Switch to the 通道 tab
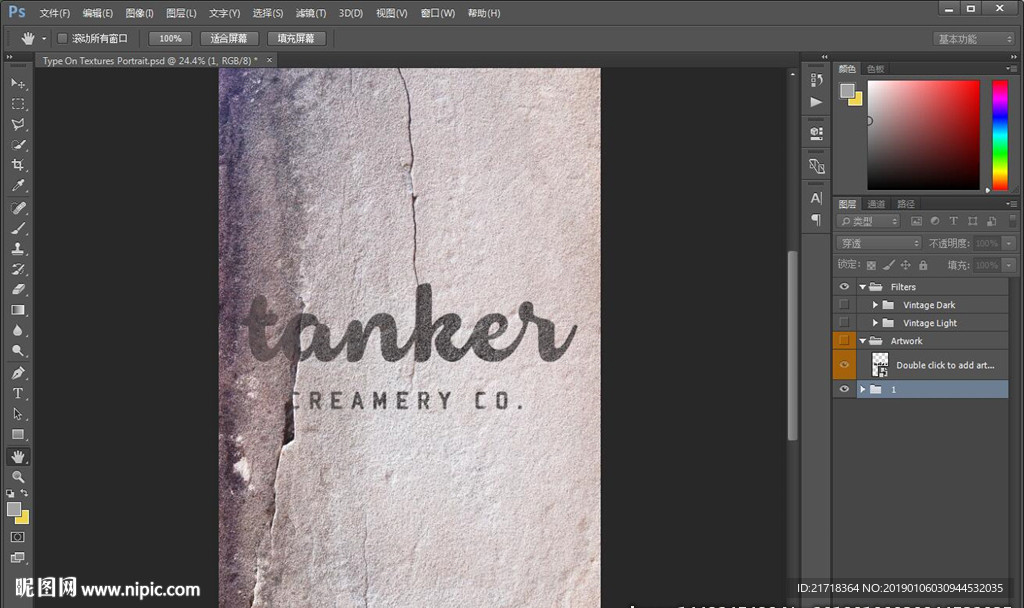 click(x=876, y=204)
